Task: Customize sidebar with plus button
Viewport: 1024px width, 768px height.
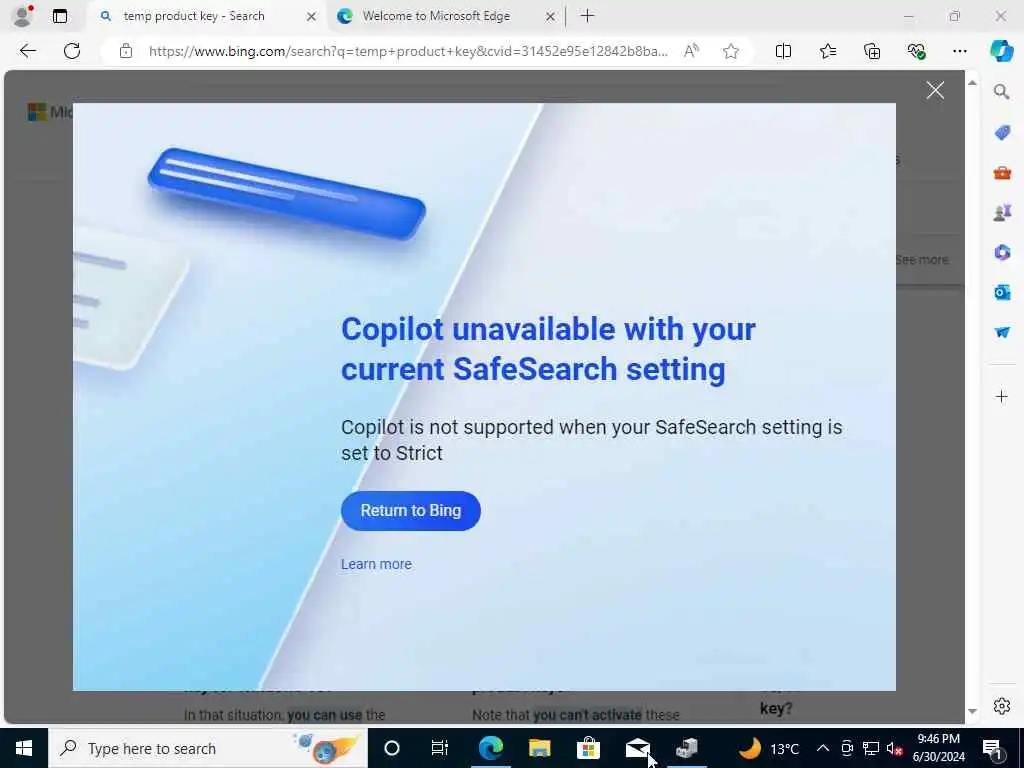Action: [x=1002, y=396]
